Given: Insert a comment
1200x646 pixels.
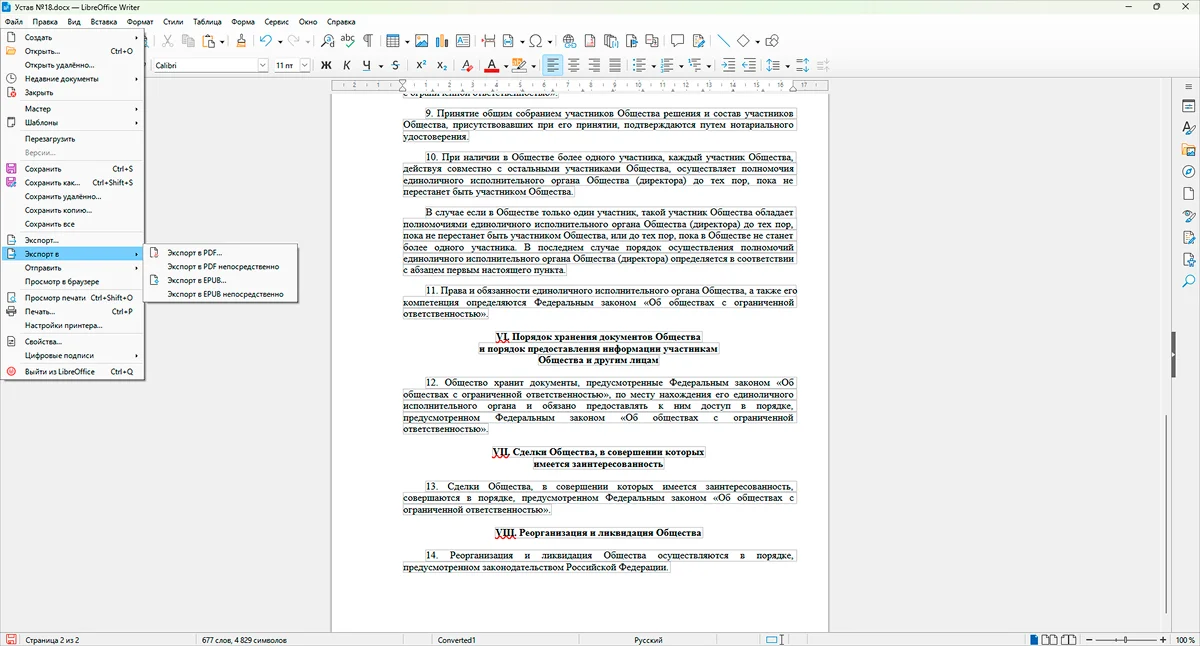Looking at the screenshot, I should click(x=677, y=41).
